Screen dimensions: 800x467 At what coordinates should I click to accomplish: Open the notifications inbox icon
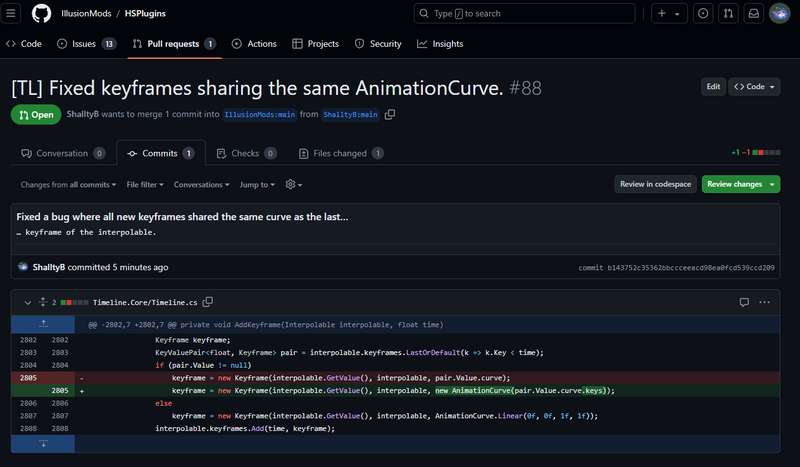(x=754, y=13)
